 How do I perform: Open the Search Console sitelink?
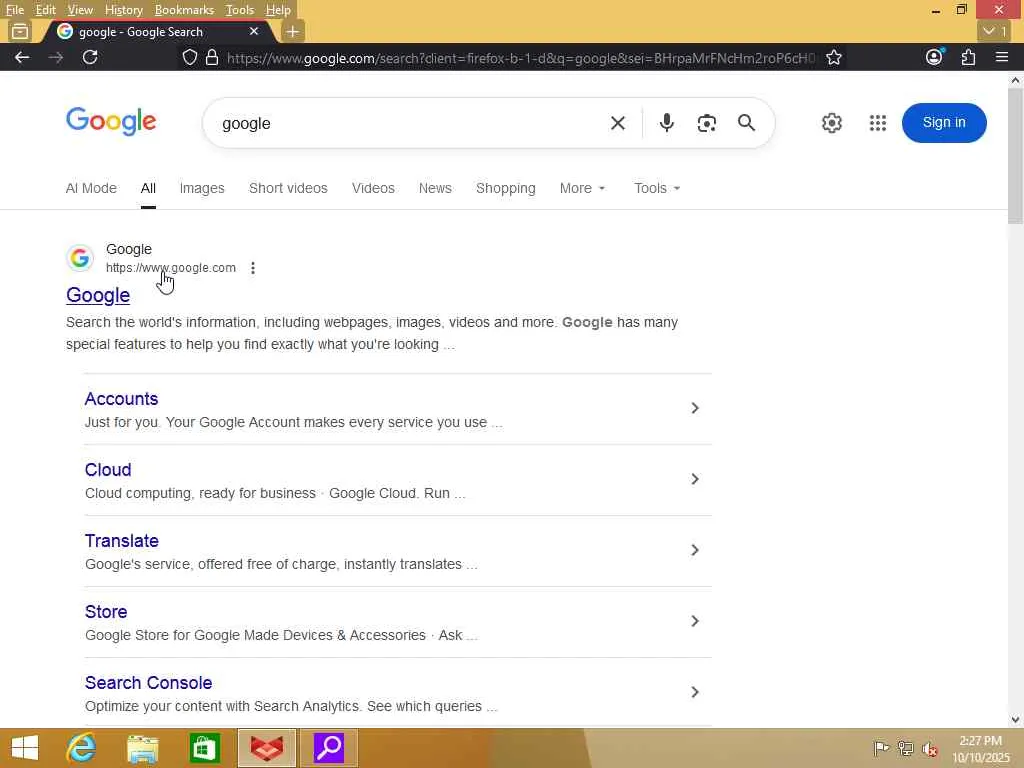pos(148,683)
